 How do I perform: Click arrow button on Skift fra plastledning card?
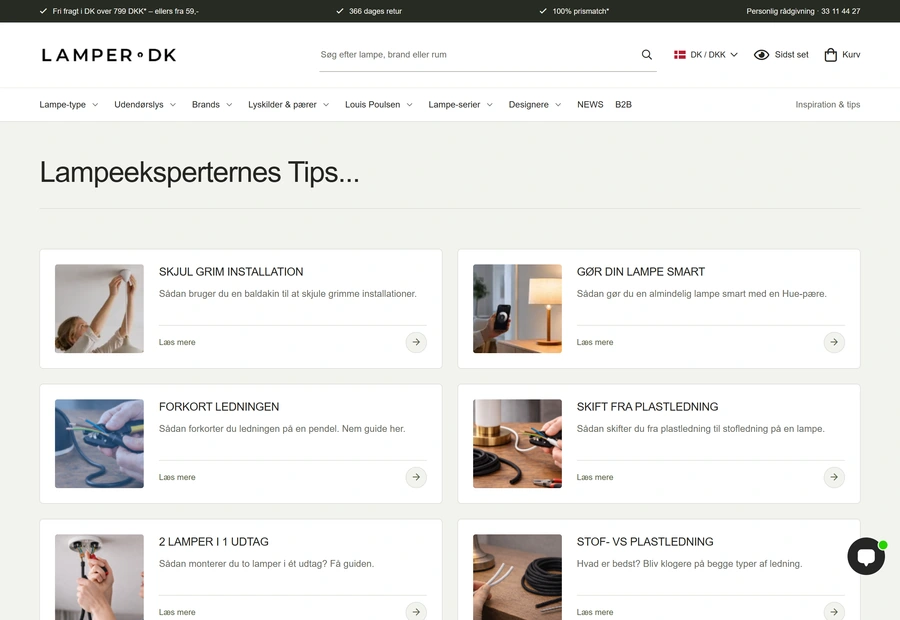click(834, 477)
